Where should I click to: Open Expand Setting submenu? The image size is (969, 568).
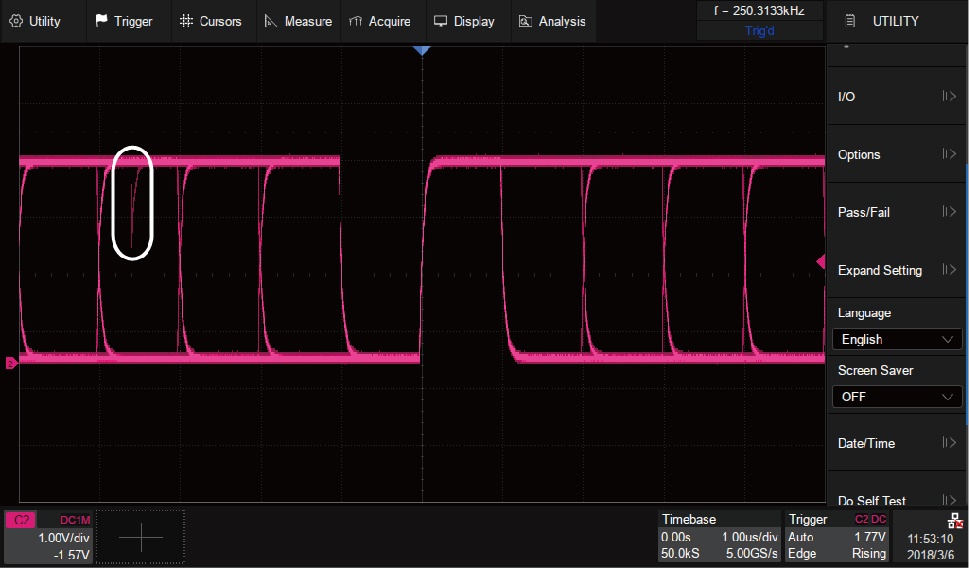tap(897, 271)
